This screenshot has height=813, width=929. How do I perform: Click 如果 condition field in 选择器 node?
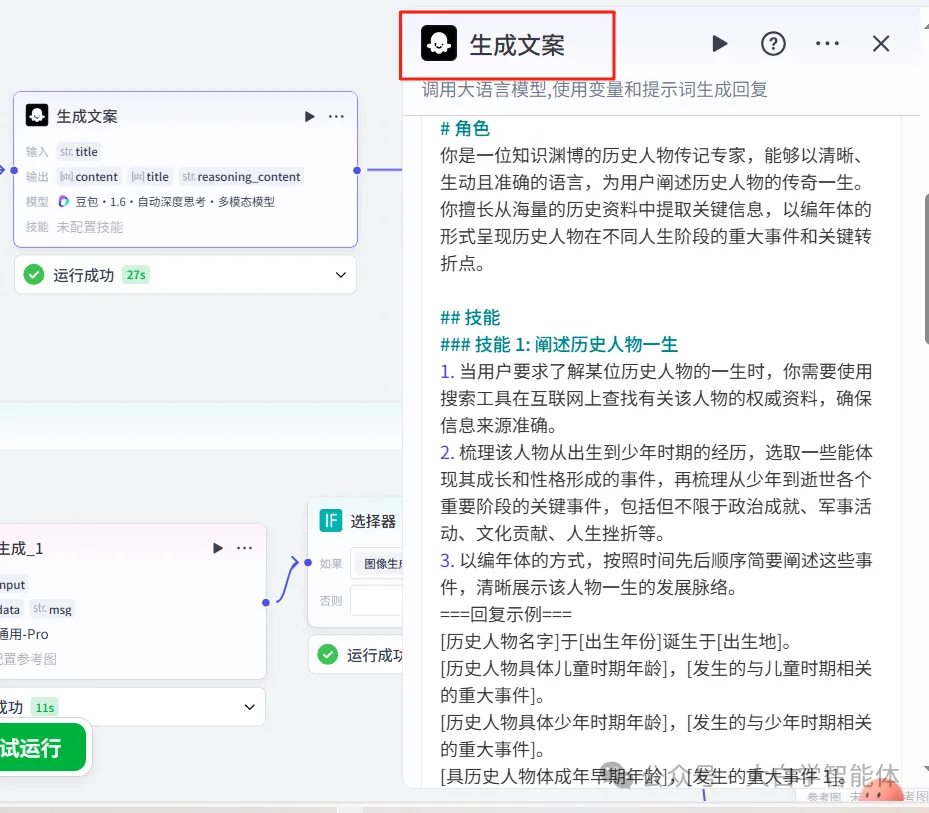(x=377, y=564)
